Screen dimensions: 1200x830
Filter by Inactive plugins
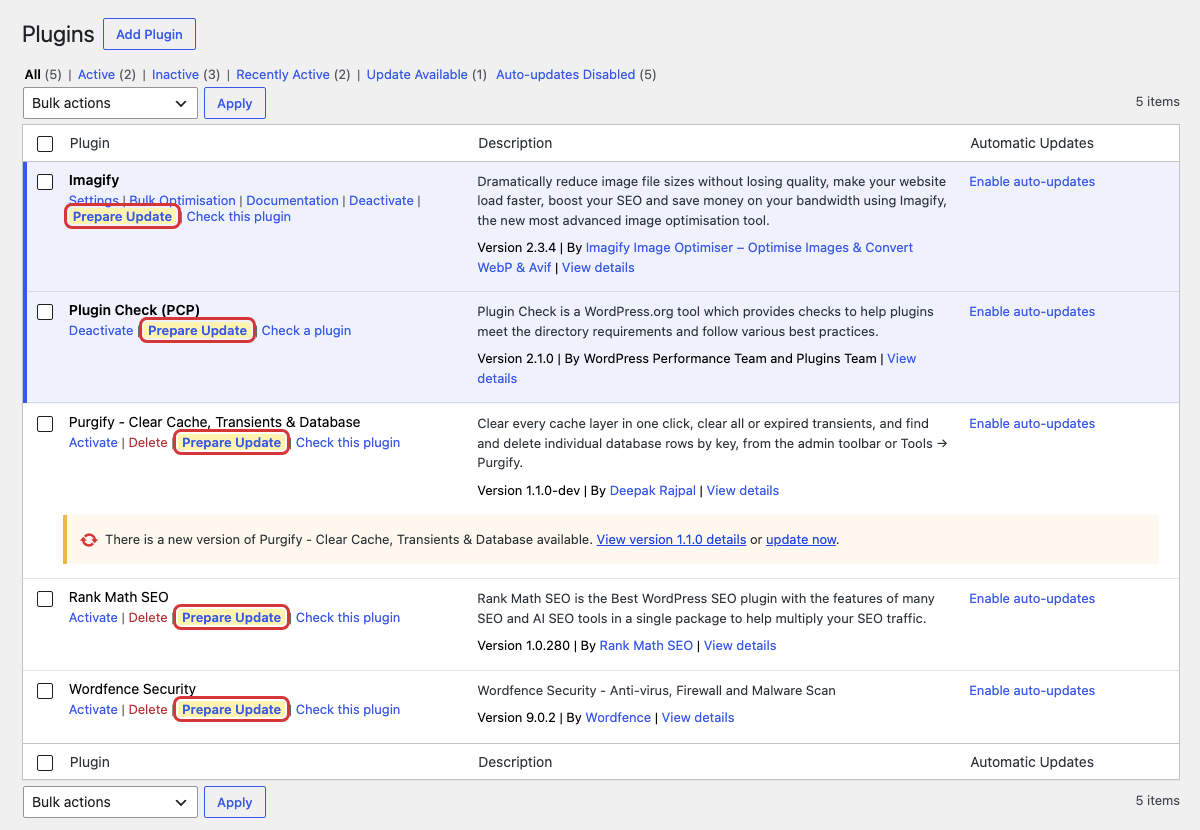click(175, 75)
